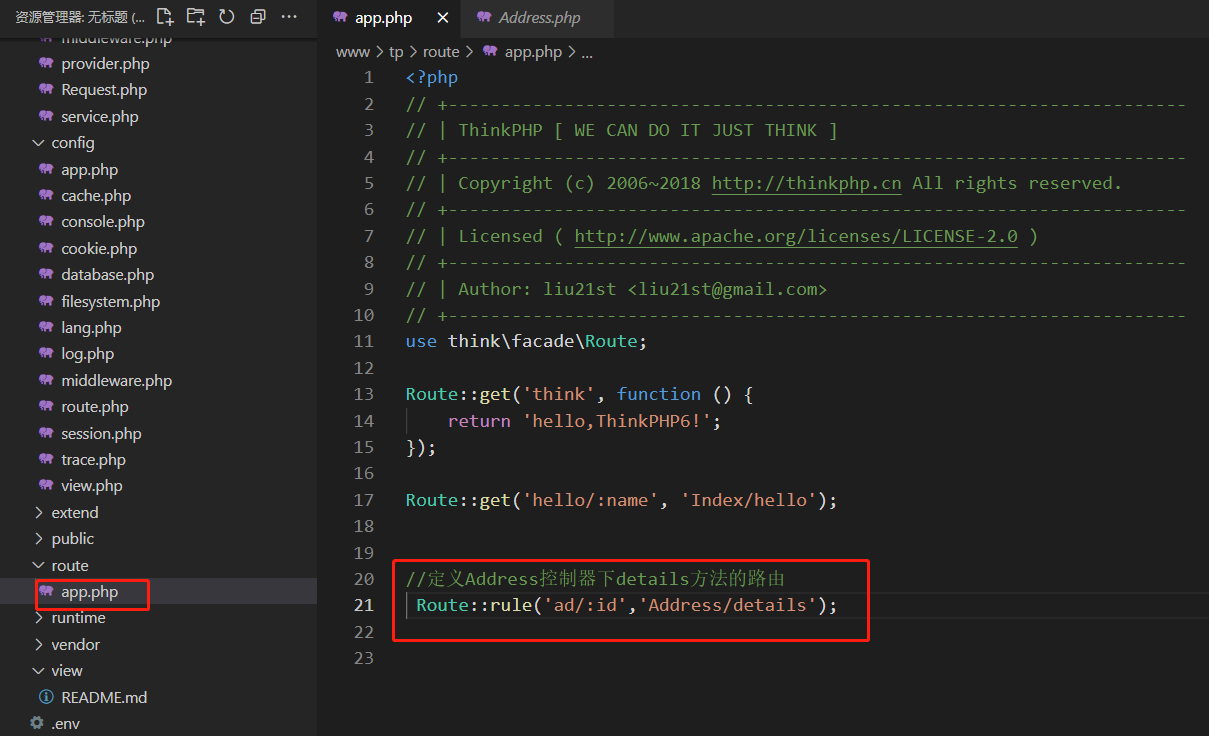Click line number 21 in the gutter
Screen dimensions: 1209x736
(x=363, y=605)
